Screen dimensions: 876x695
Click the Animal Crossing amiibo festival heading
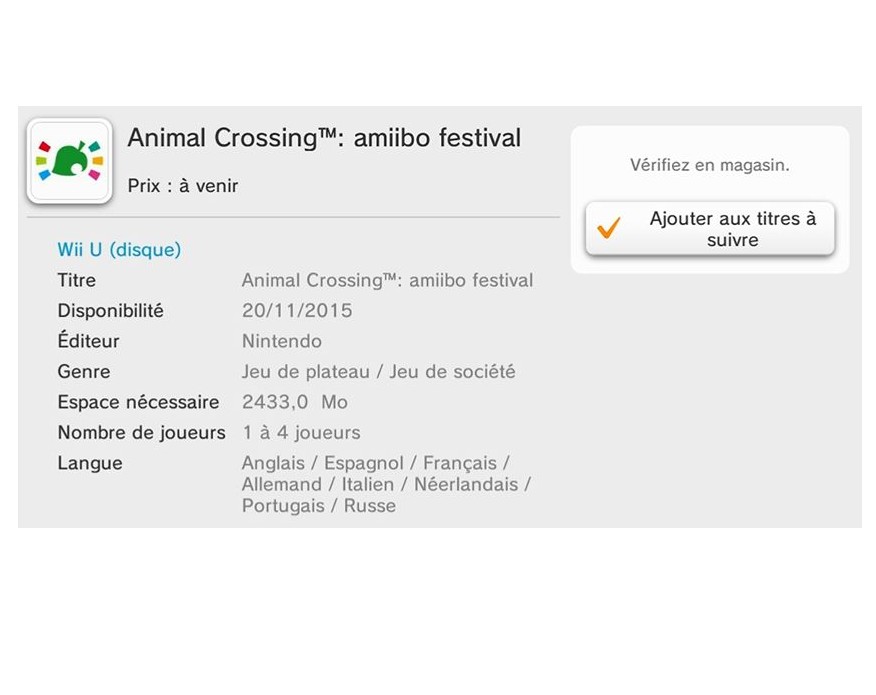point(324,138)
